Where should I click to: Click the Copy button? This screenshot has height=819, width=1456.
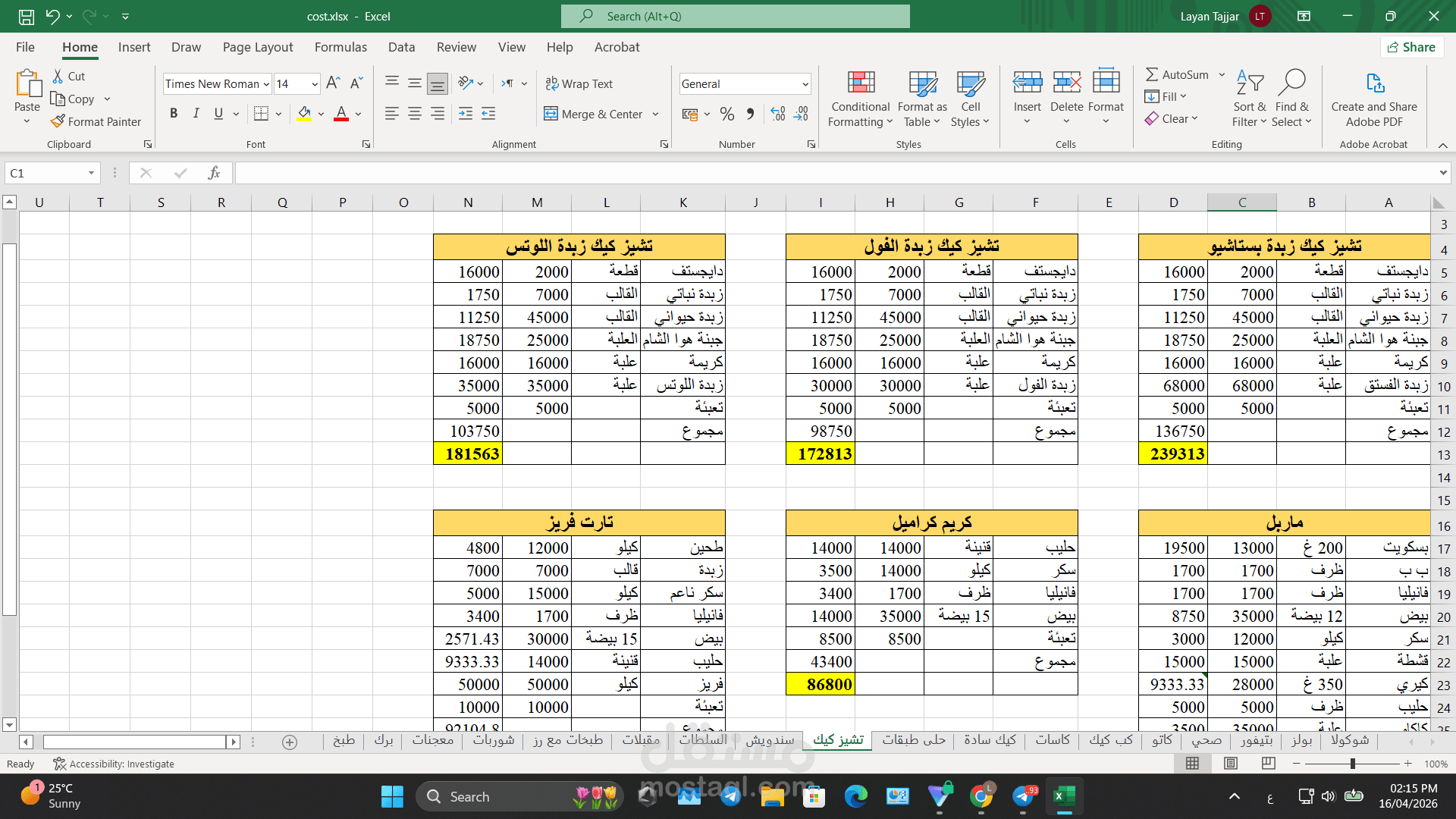click(x=73, y=99)
